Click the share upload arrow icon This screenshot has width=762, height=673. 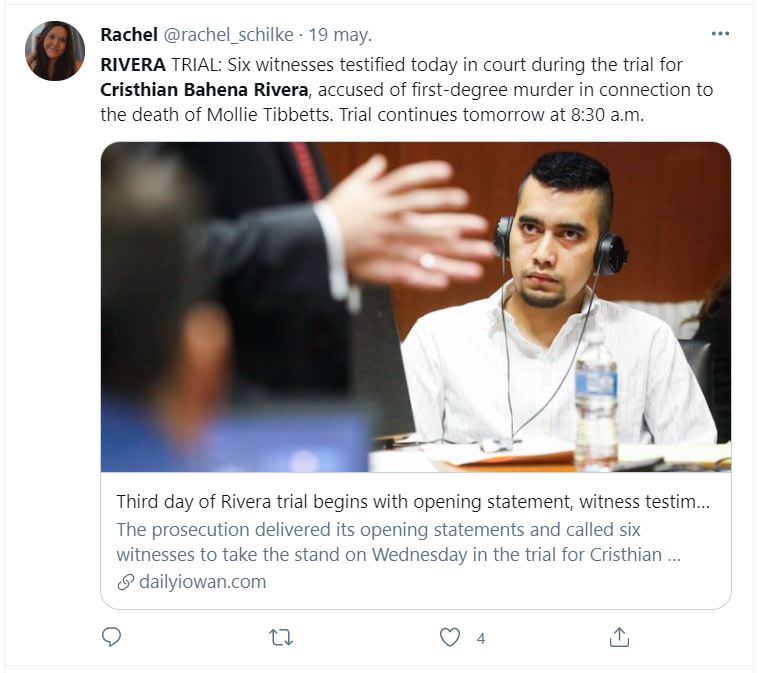(619, 637)
